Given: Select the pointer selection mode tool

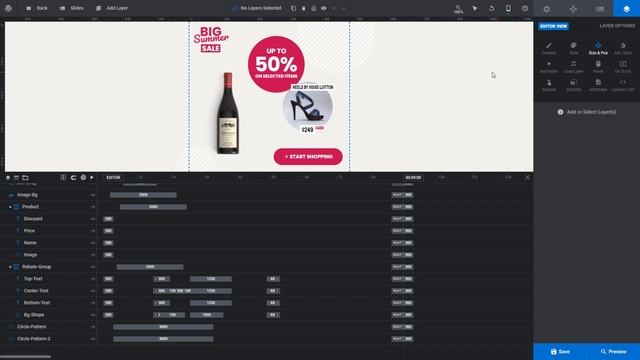Looking at the screenshot, I should [475, 8].
